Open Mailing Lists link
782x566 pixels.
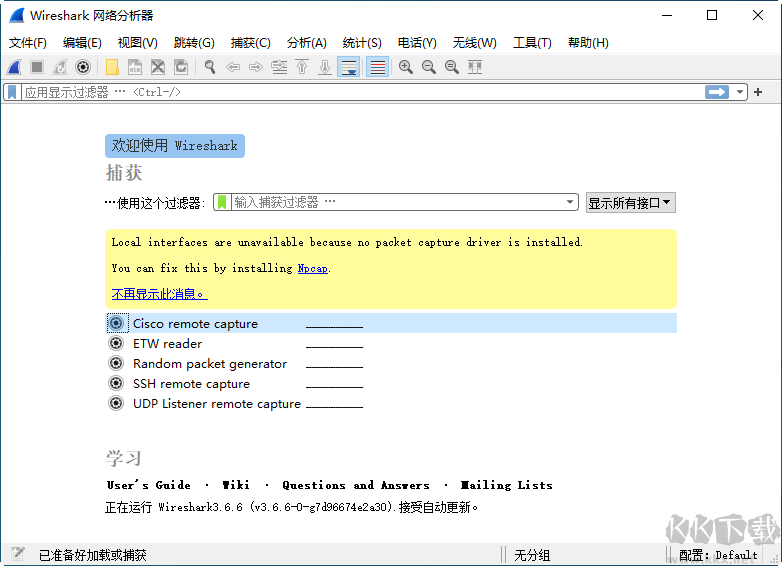pos(507,485)
